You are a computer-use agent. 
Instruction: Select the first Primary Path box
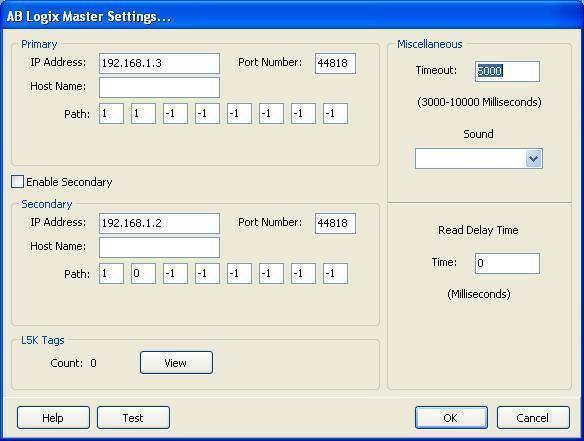(x=111, y=114)
